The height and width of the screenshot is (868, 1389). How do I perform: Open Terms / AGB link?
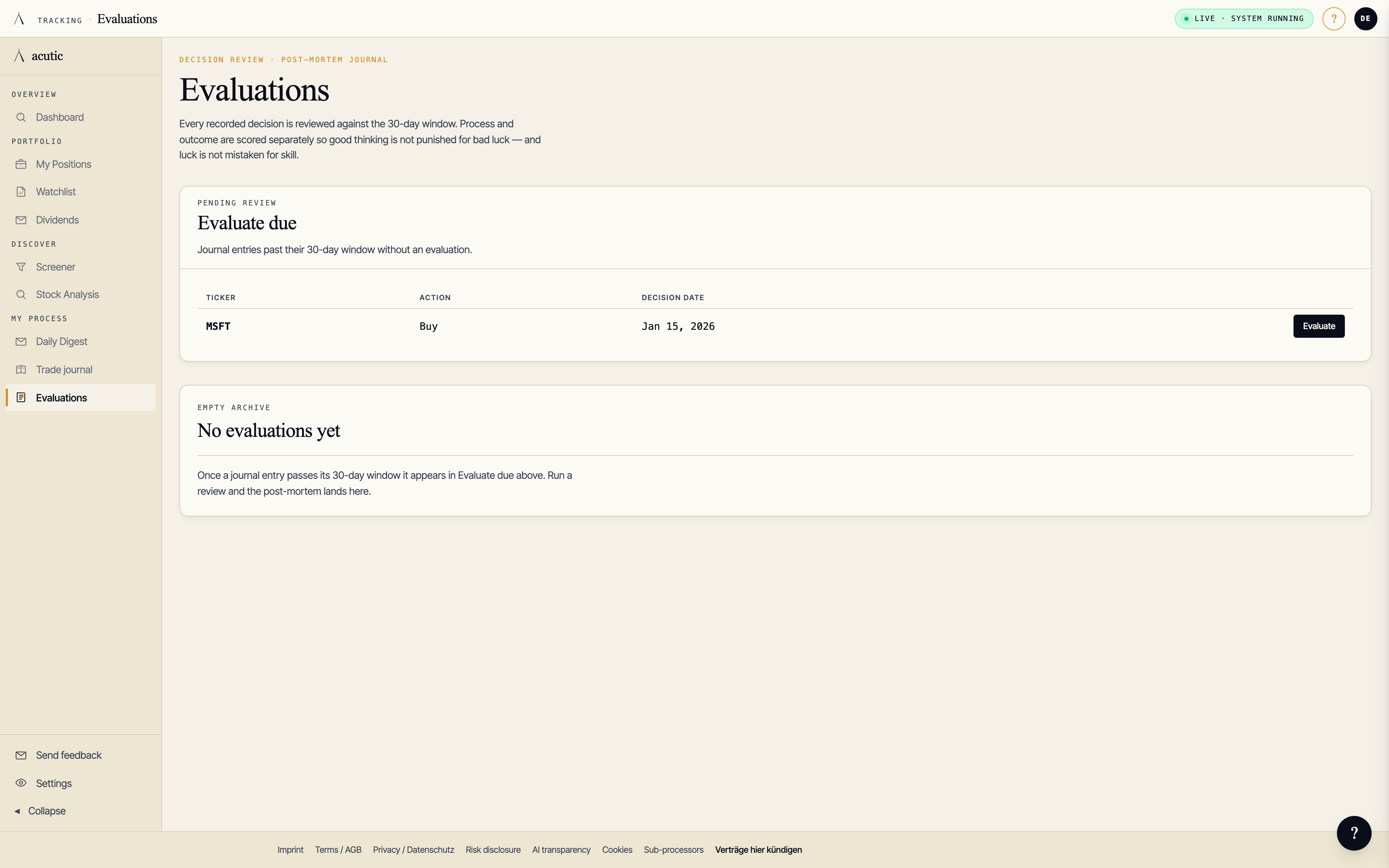point(338,850)
